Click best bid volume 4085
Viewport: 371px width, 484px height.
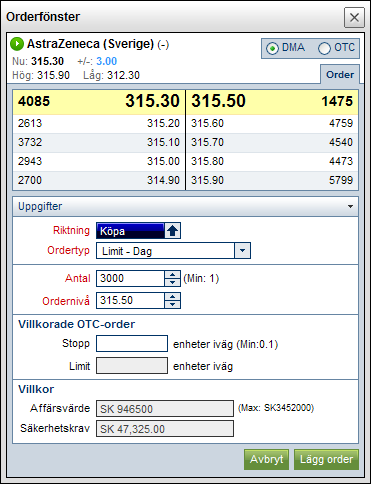34,101
